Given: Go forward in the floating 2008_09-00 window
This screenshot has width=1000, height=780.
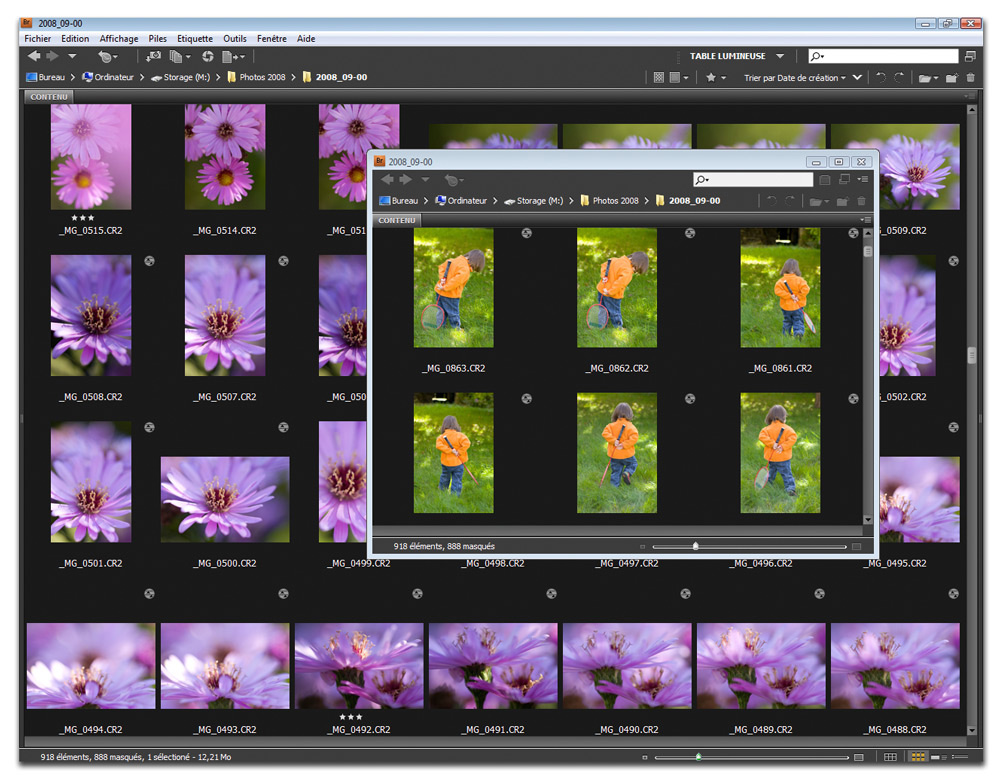Looking at the screenshot, I should click(406, 180).
